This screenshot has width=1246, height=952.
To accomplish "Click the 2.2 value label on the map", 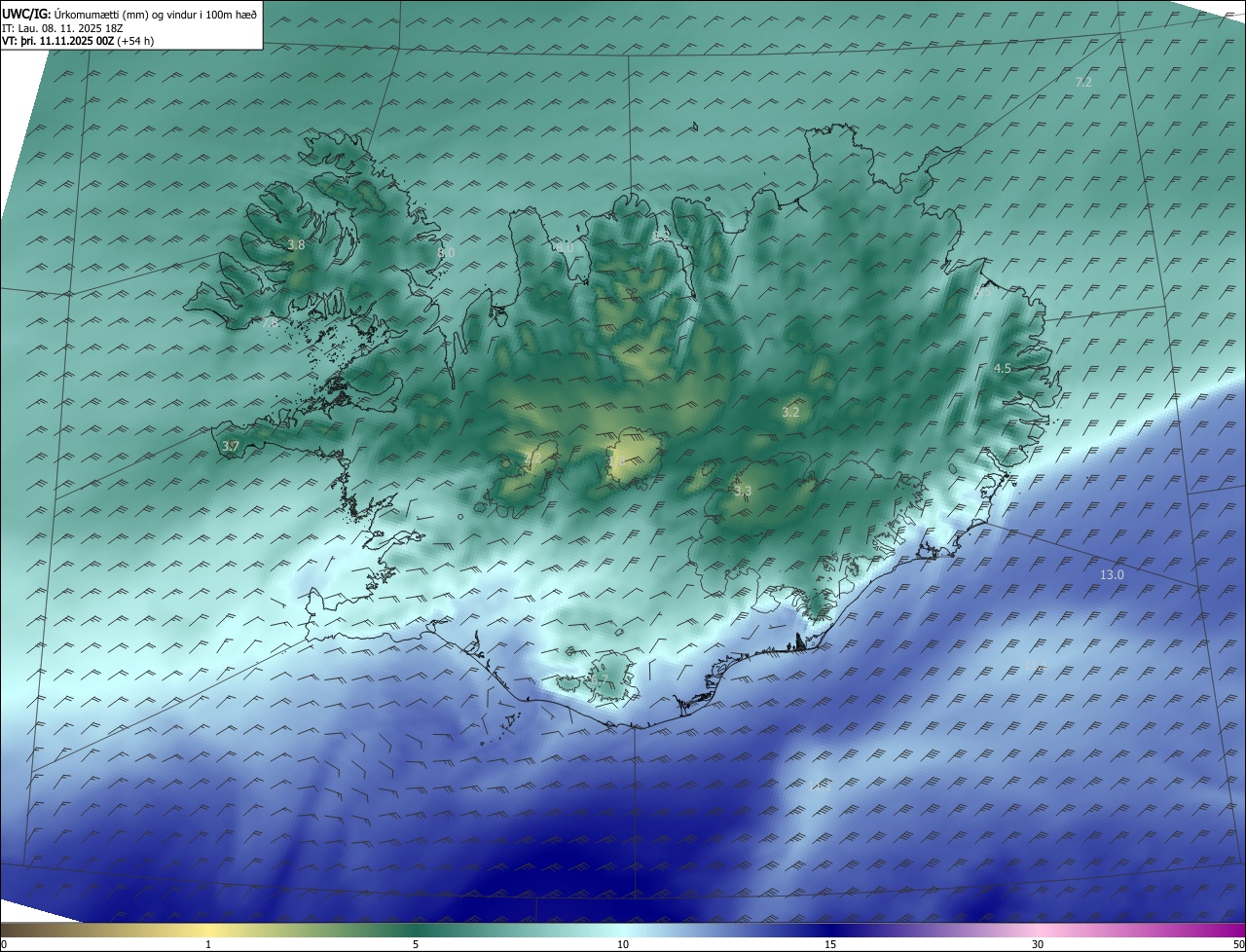I will click(531, 458).
